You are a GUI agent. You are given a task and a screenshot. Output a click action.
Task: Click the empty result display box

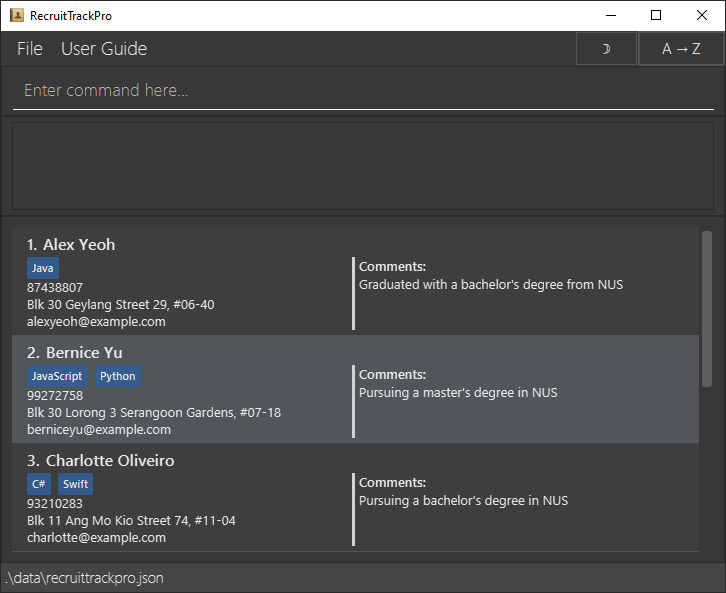(363, 166)
